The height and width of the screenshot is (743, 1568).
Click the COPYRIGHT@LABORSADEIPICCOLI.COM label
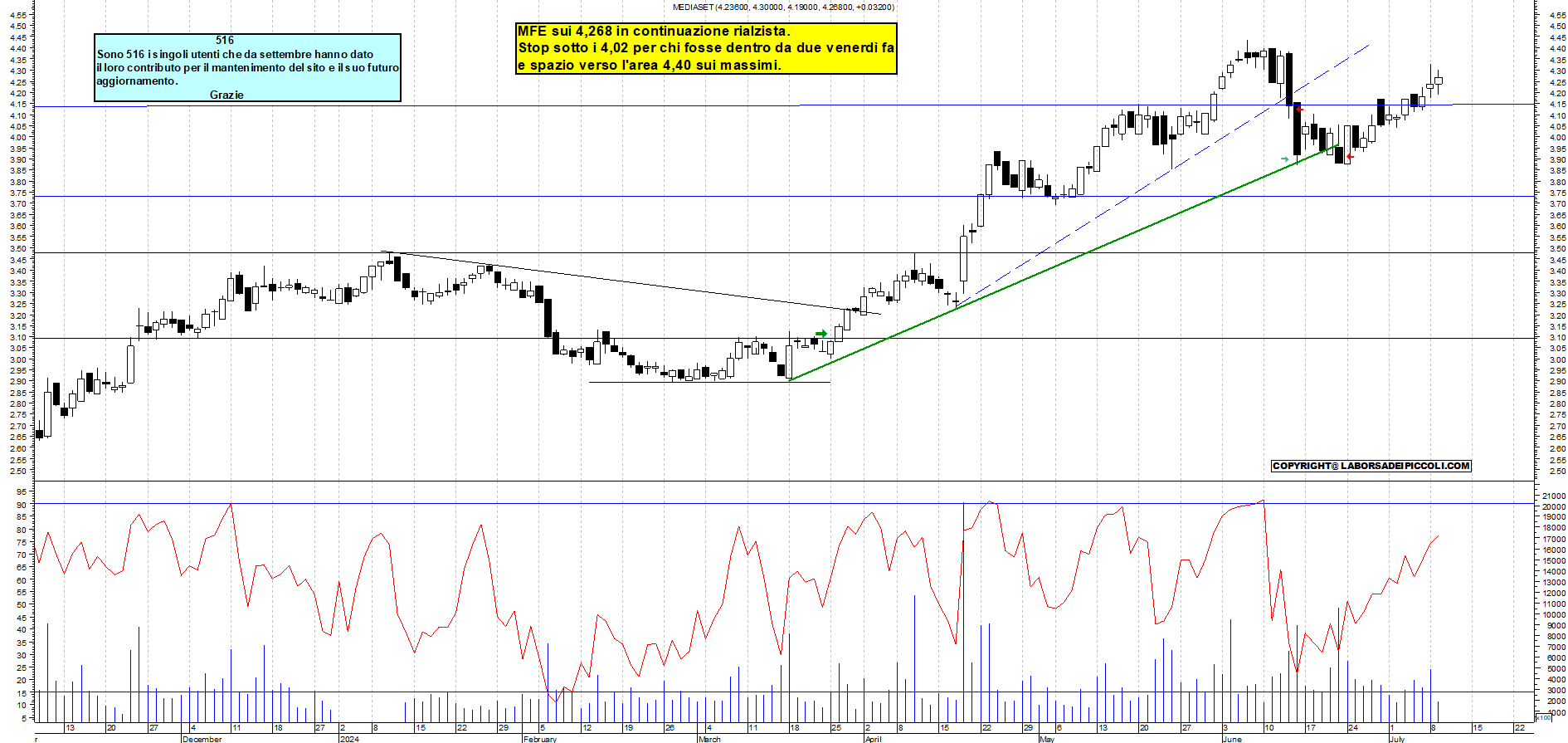[1371, 466]
